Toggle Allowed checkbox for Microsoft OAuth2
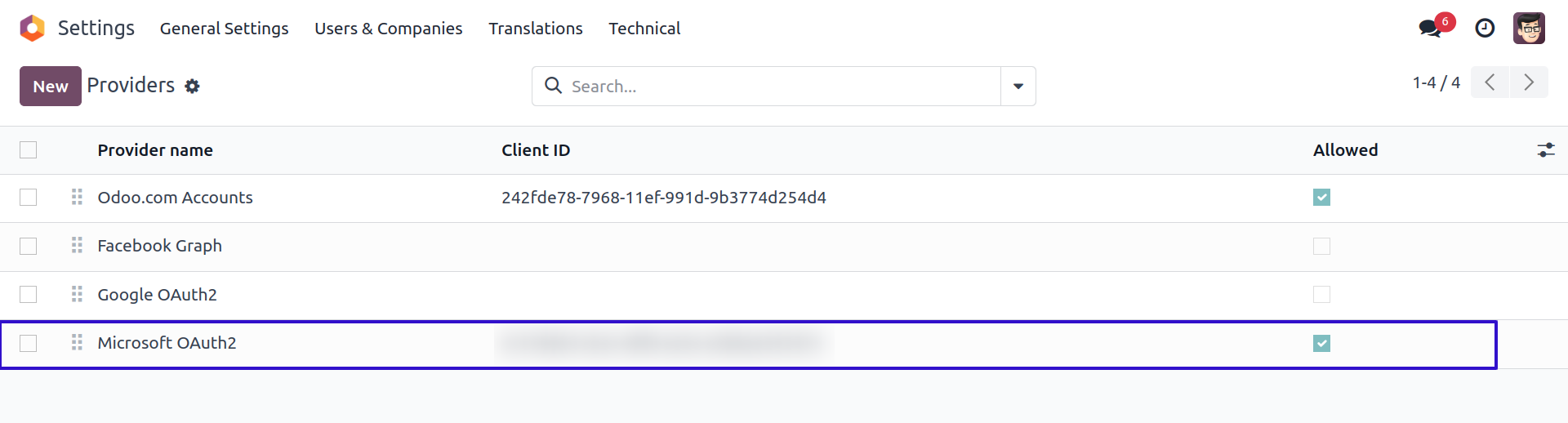The width and height of the screenshot is (1568, 423). (x=1321, y=344)
